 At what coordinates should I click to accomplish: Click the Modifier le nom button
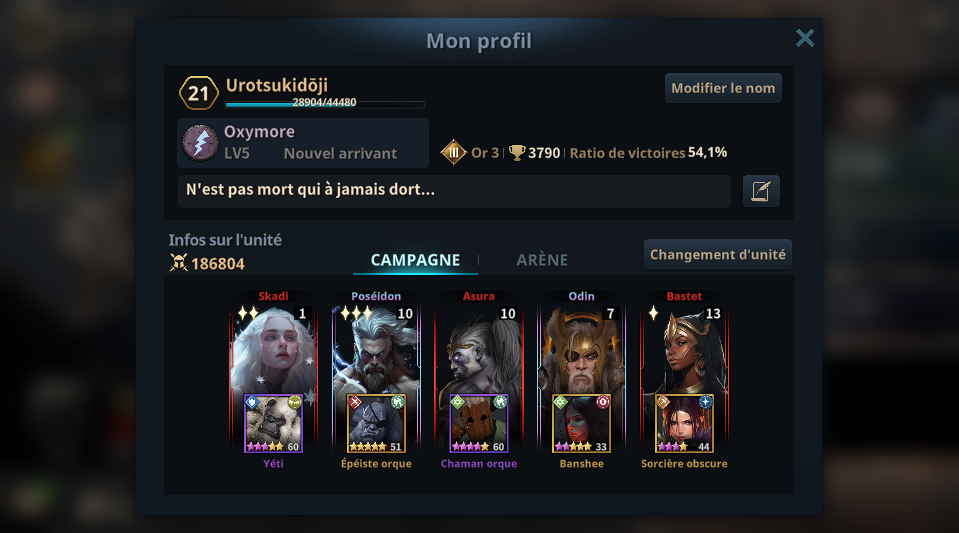pyautogui.click(x=723, y=88)
